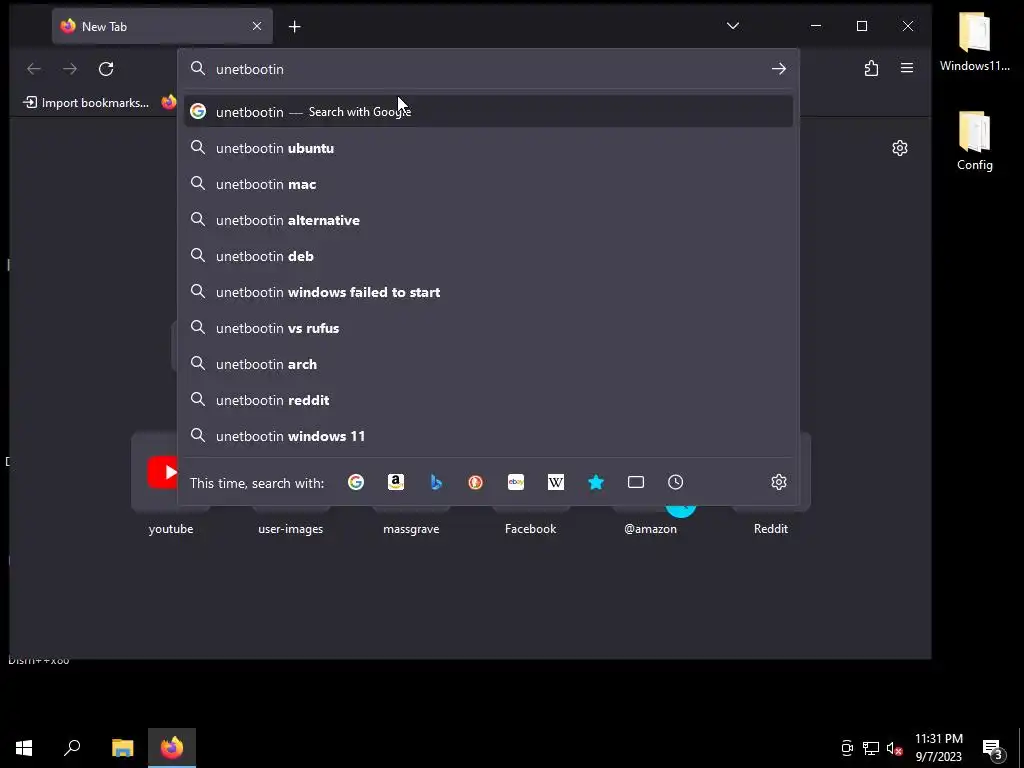Reload the current page

tap(106, 69)
